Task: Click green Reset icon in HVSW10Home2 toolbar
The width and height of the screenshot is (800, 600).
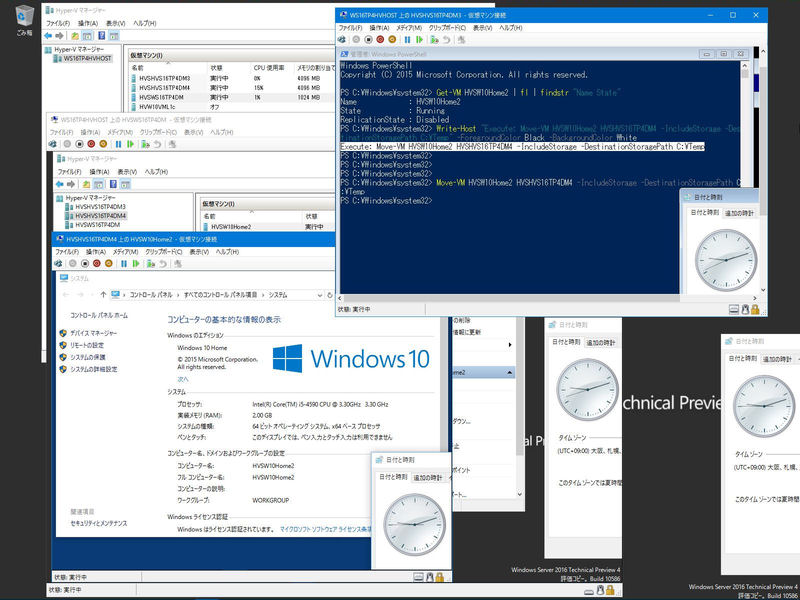Action: (x=136, y=263)
